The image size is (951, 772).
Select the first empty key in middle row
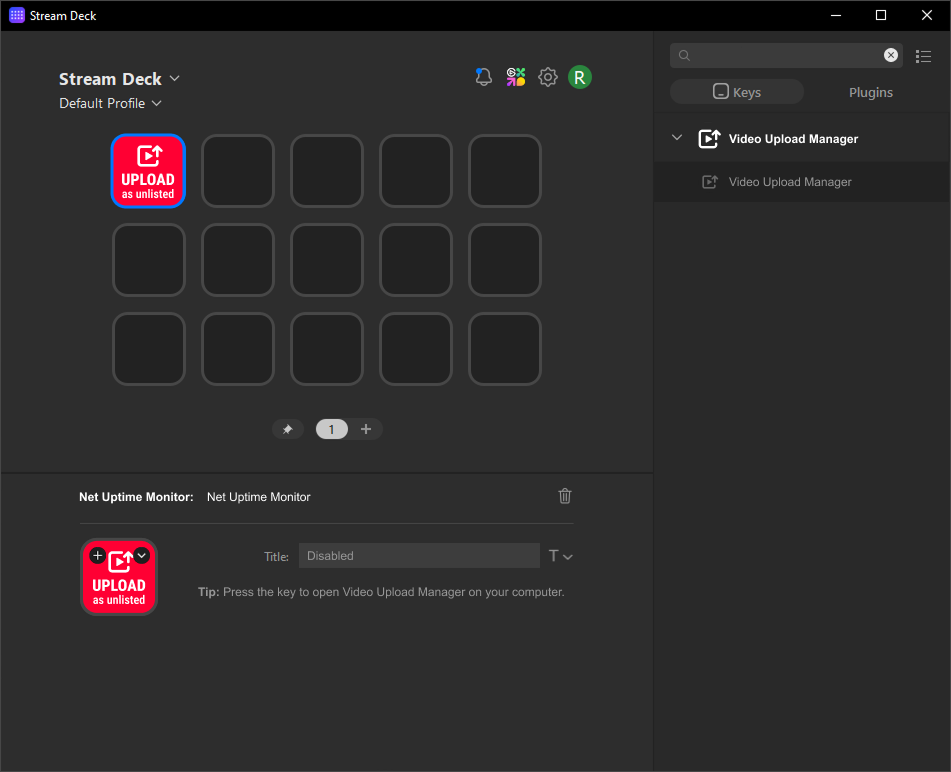click(149, 260)
